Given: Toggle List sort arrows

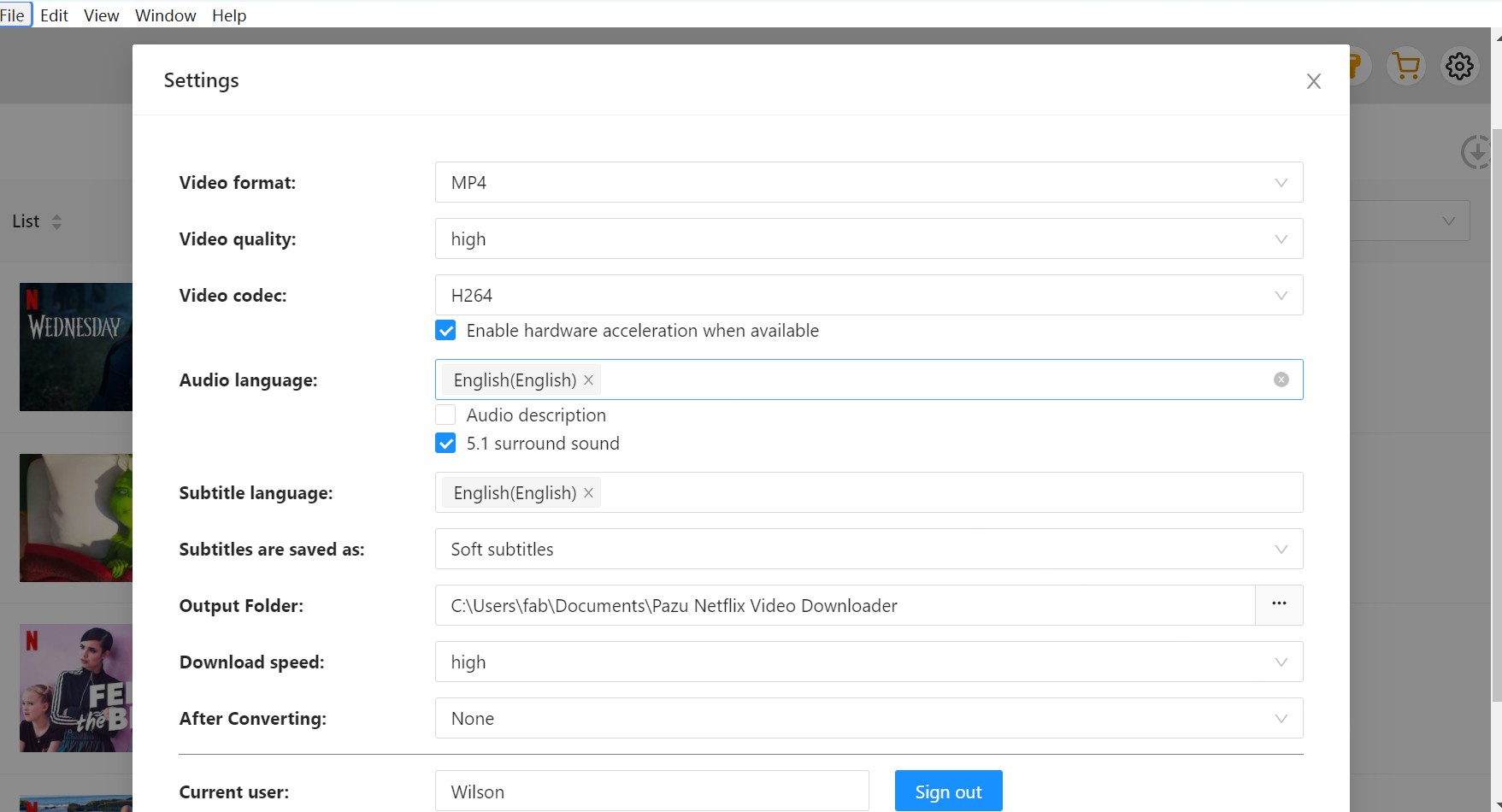Looking at the screenshot, I should click(56, 221).
